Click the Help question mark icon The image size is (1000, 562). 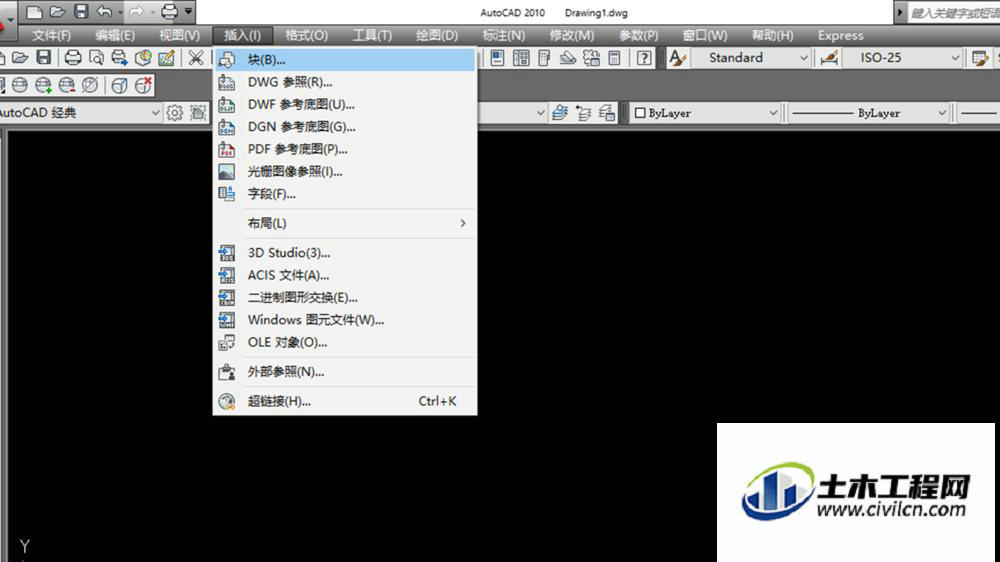click(x=644, y=58)
